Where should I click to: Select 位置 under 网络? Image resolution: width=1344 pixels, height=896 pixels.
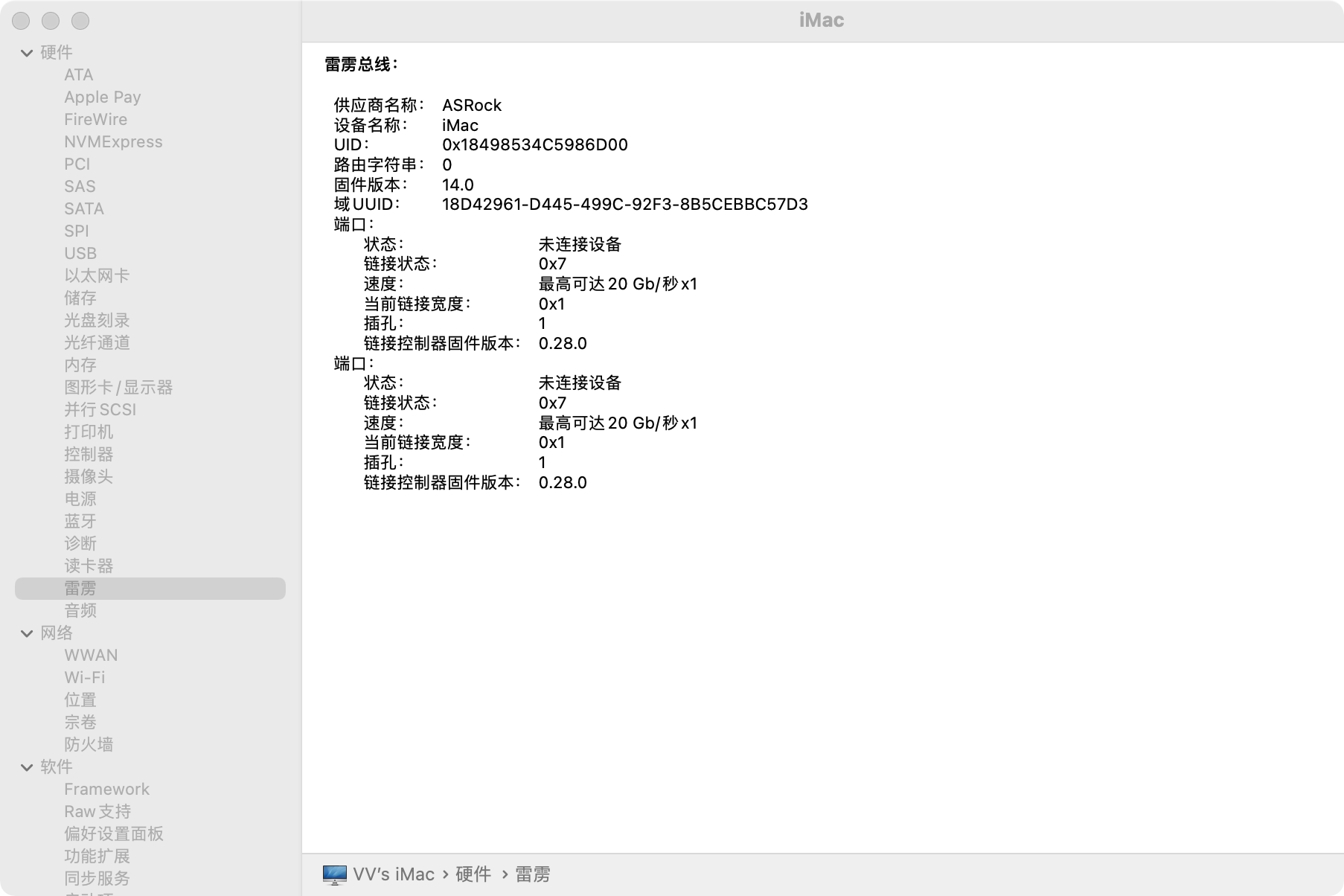pyautogui.click(x=80, y=700)
